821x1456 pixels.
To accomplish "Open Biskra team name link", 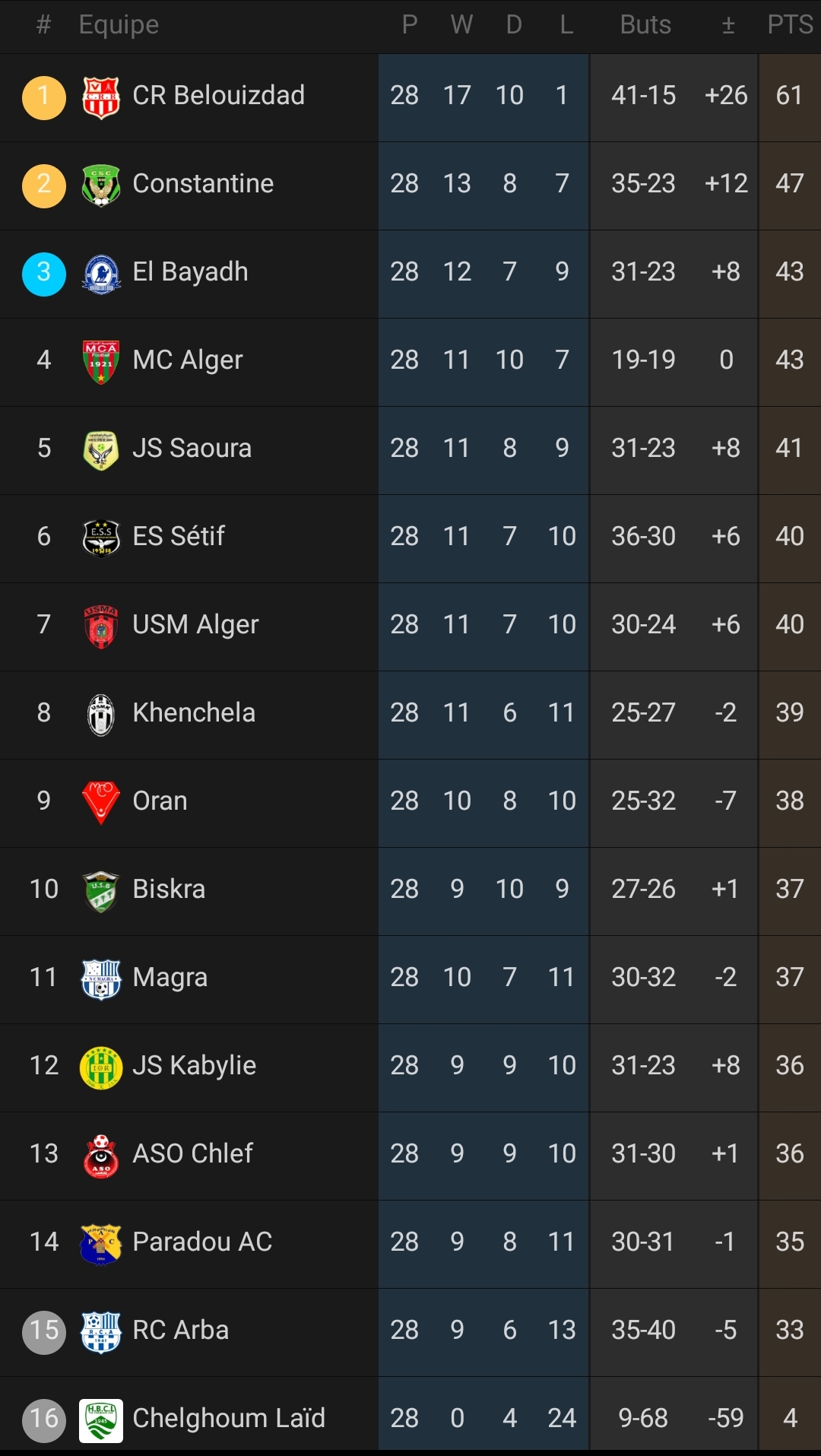I will point(169,889).
